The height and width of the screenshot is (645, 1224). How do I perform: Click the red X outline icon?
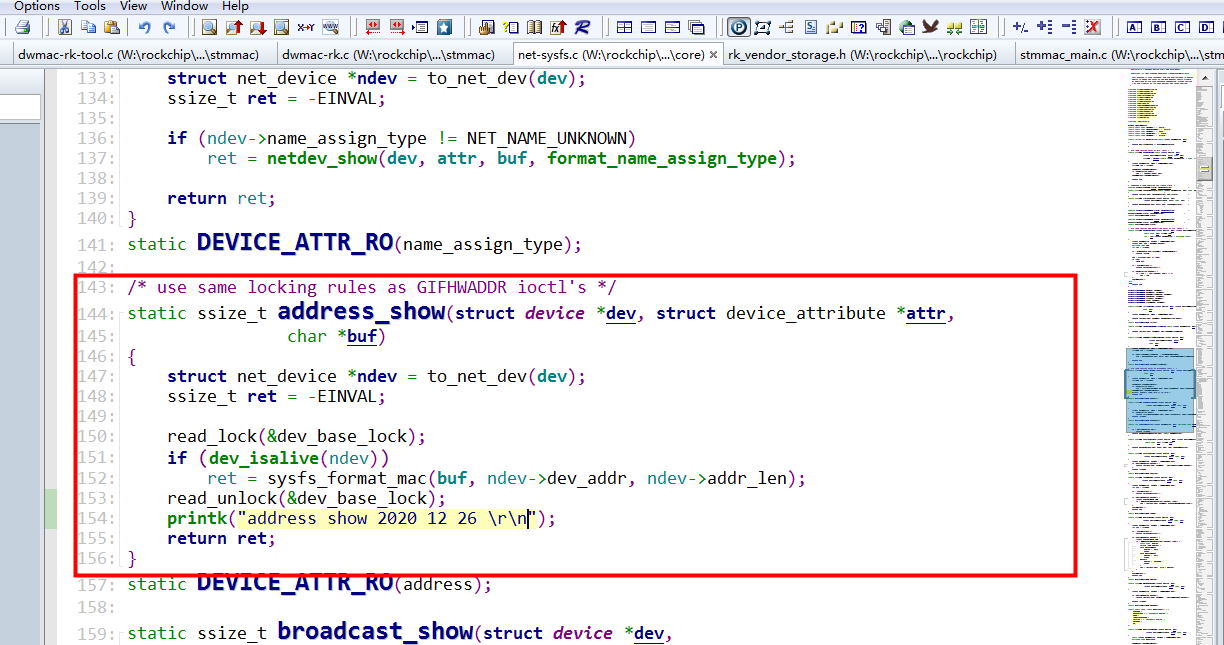[1092, 27]
